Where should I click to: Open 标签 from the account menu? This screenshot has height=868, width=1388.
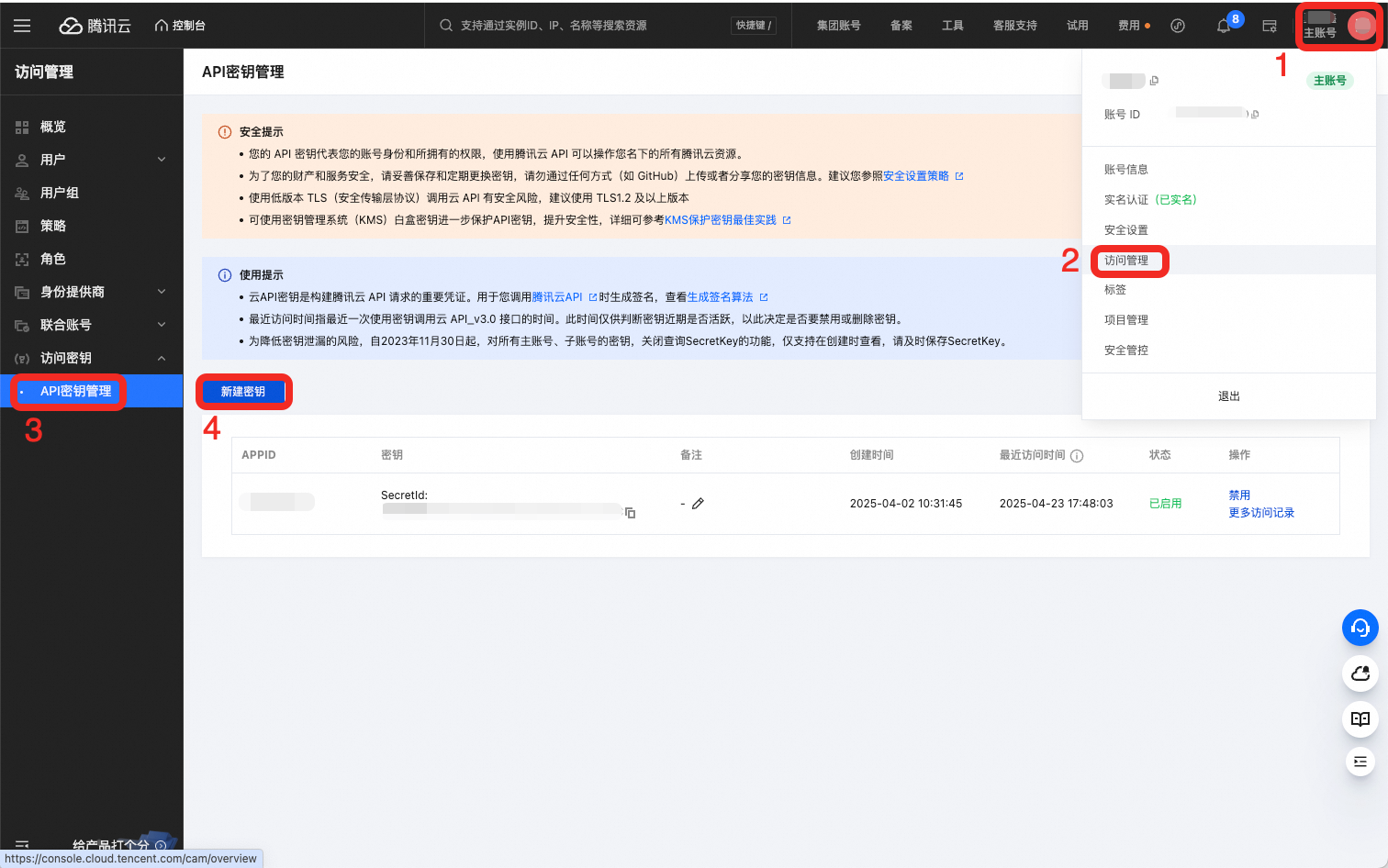tap(1115, 290)
